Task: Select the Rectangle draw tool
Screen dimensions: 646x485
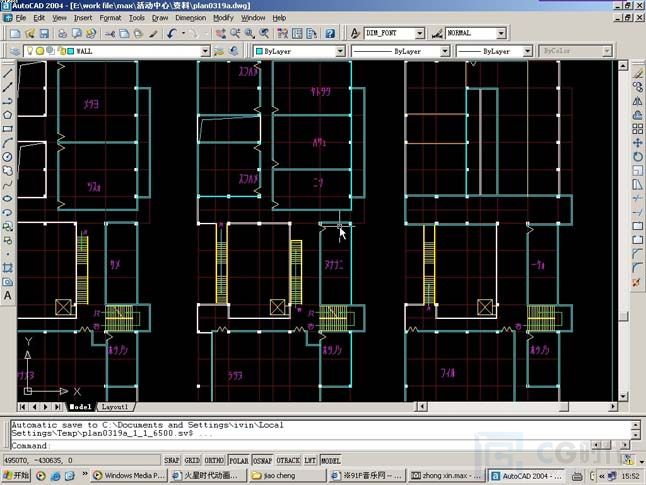Action: [x=7, y=129]
